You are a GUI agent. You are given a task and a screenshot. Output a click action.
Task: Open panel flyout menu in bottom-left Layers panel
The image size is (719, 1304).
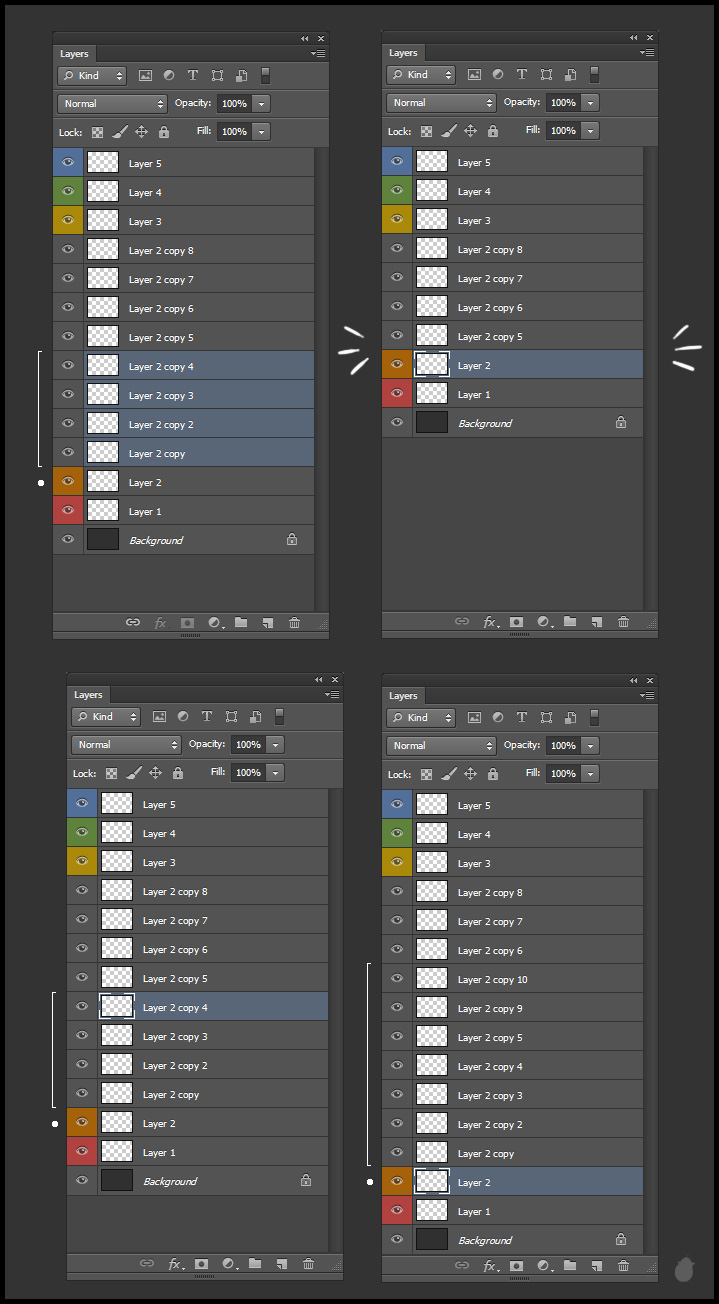point(332,694)
